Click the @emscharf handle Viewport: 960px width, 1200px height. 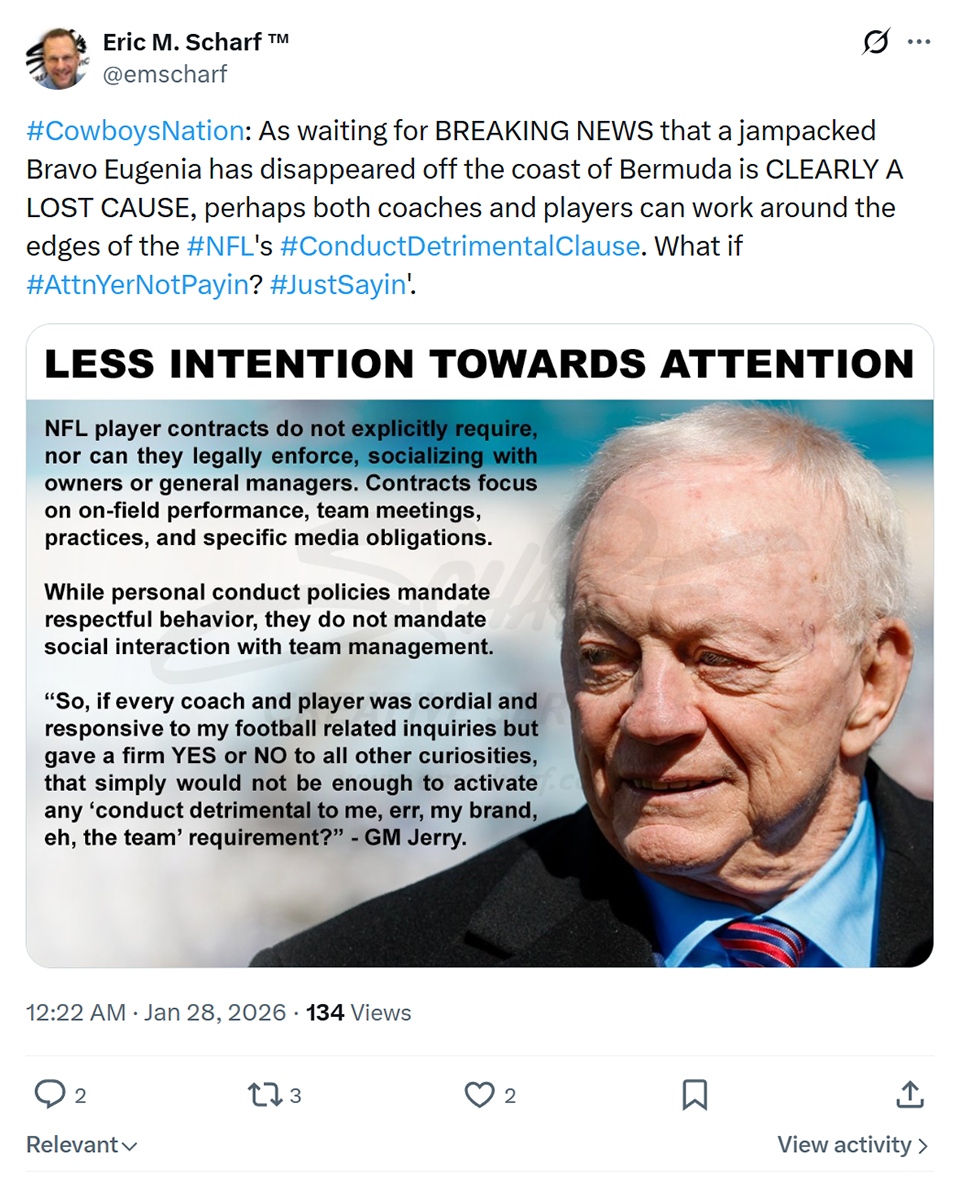click(165, 74)
